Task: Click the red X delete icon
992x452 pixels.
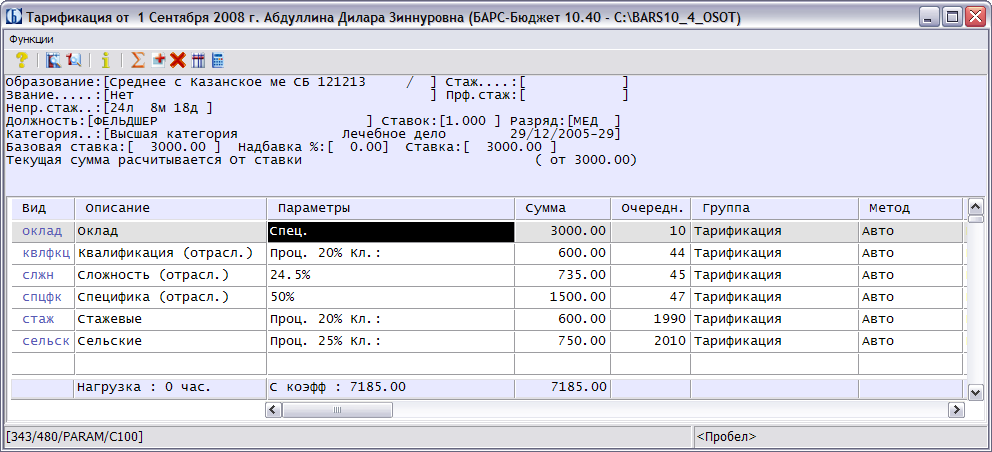Action: 178,60
